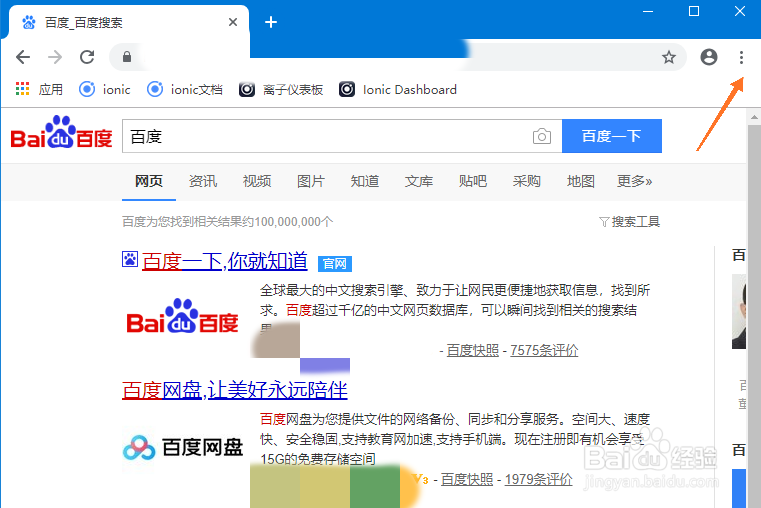This screenshot has width=761, height=508.
Task: Switch to the 采购 tab
Action: tap(527, 181)
